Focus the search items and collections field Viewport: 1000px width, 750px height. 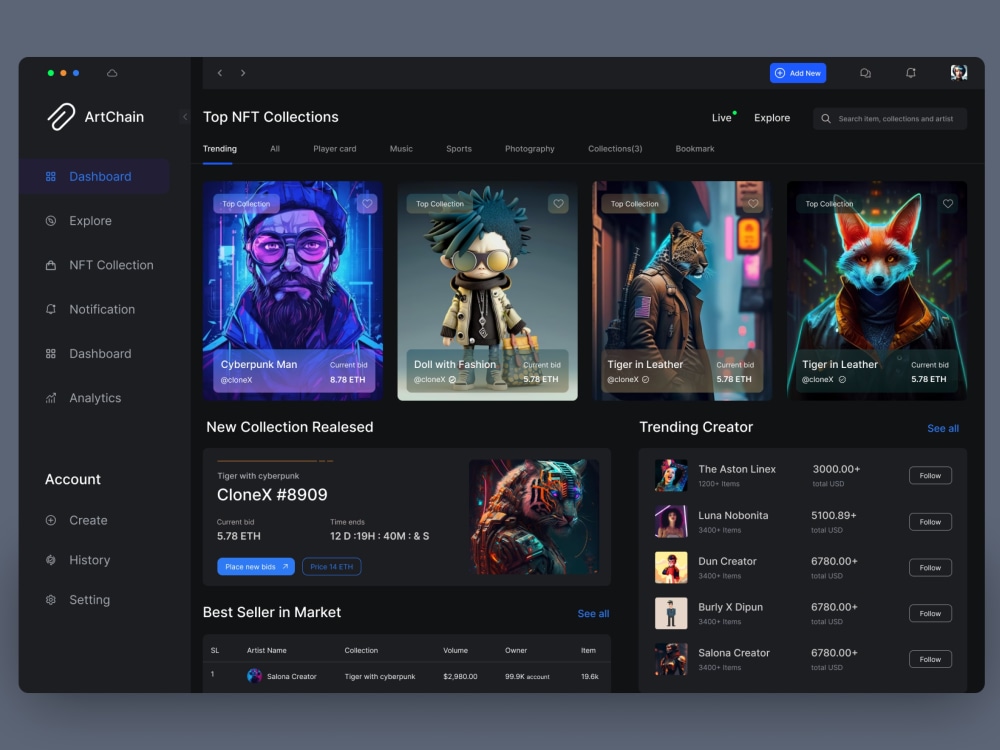(x=890, y=119)
